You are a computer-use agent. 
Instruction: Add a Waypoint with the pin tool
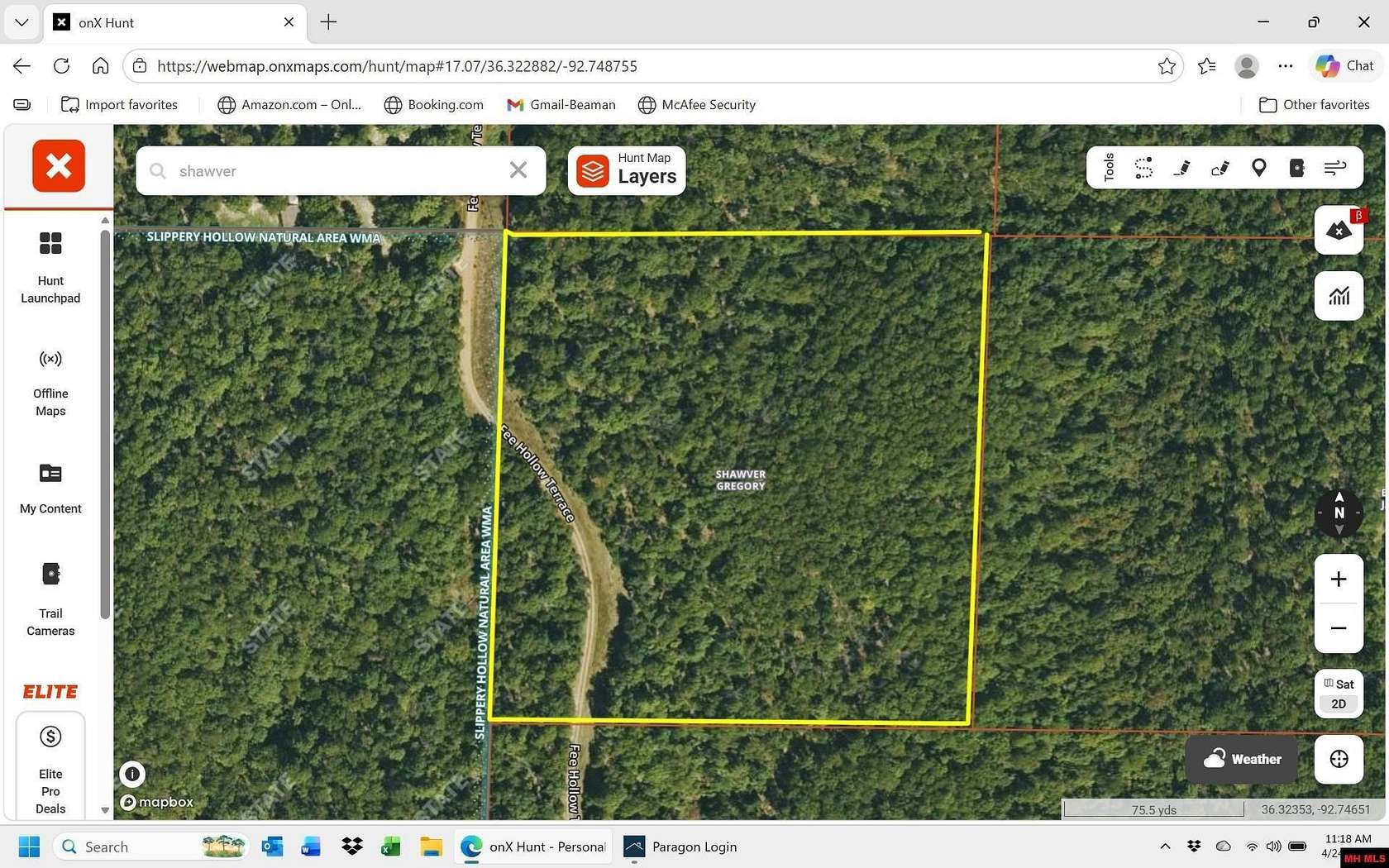(x=1258, y=168)
